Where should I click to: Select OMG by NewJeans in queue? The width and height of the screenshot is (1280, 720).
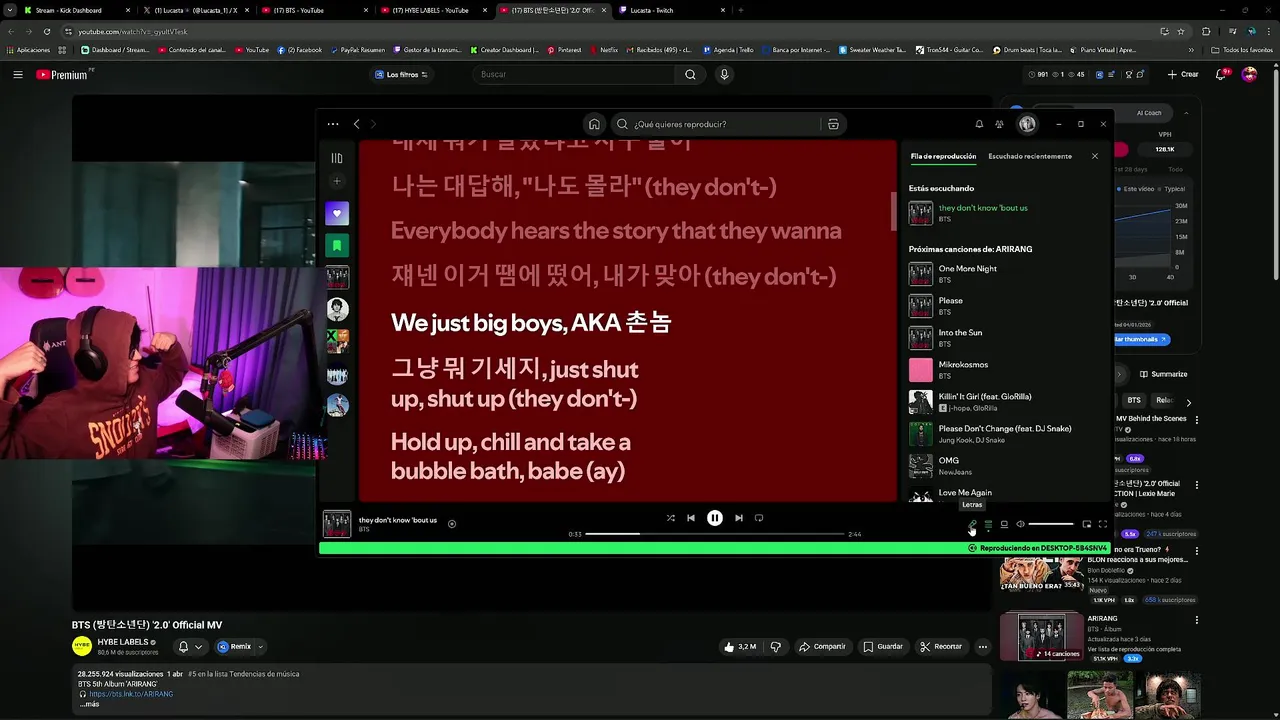click(x=1005, y=466)
